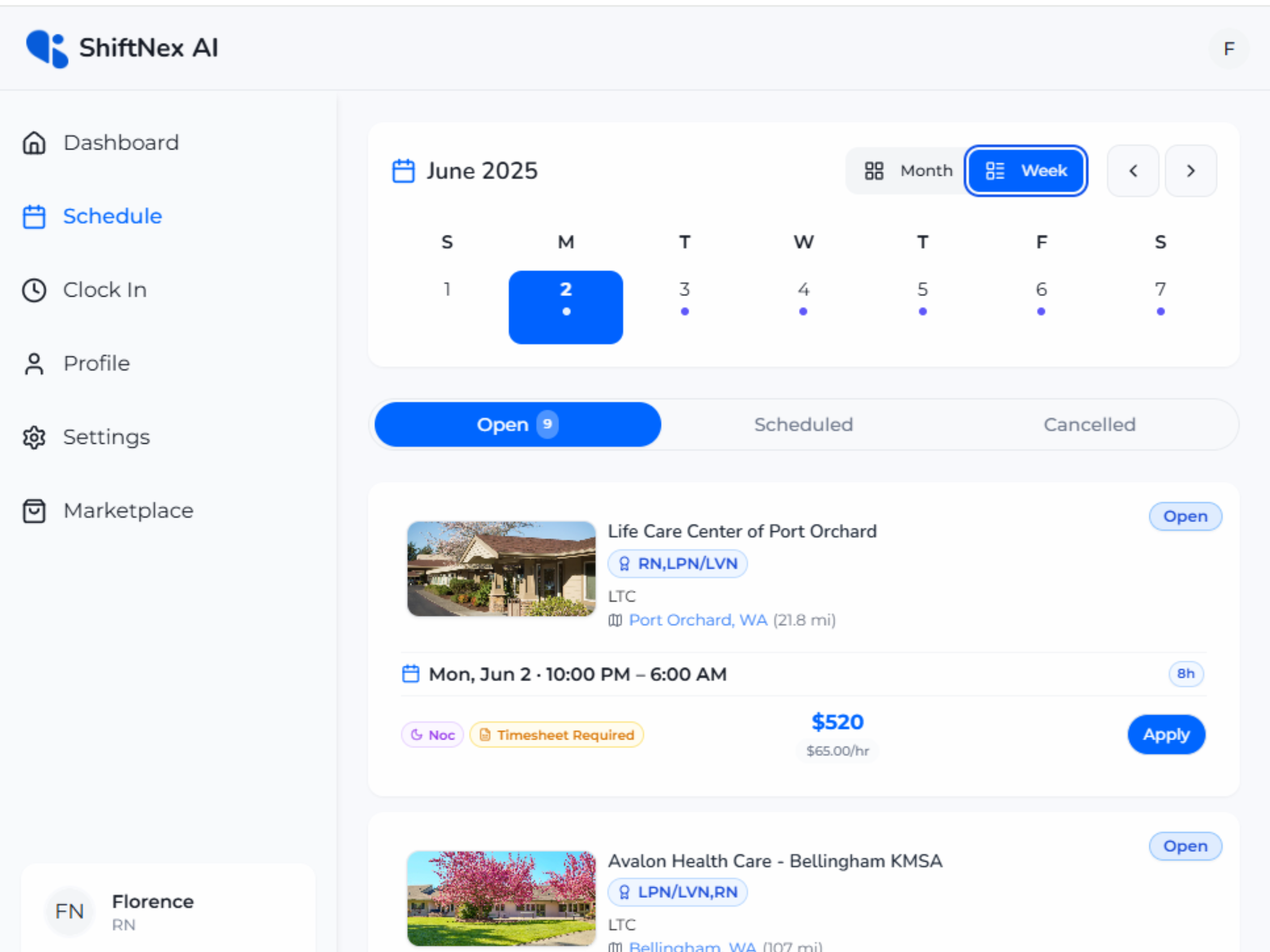Select the Open shifts tab
The height and width of the screenshot is (952, 1270).
coord(517,425)
